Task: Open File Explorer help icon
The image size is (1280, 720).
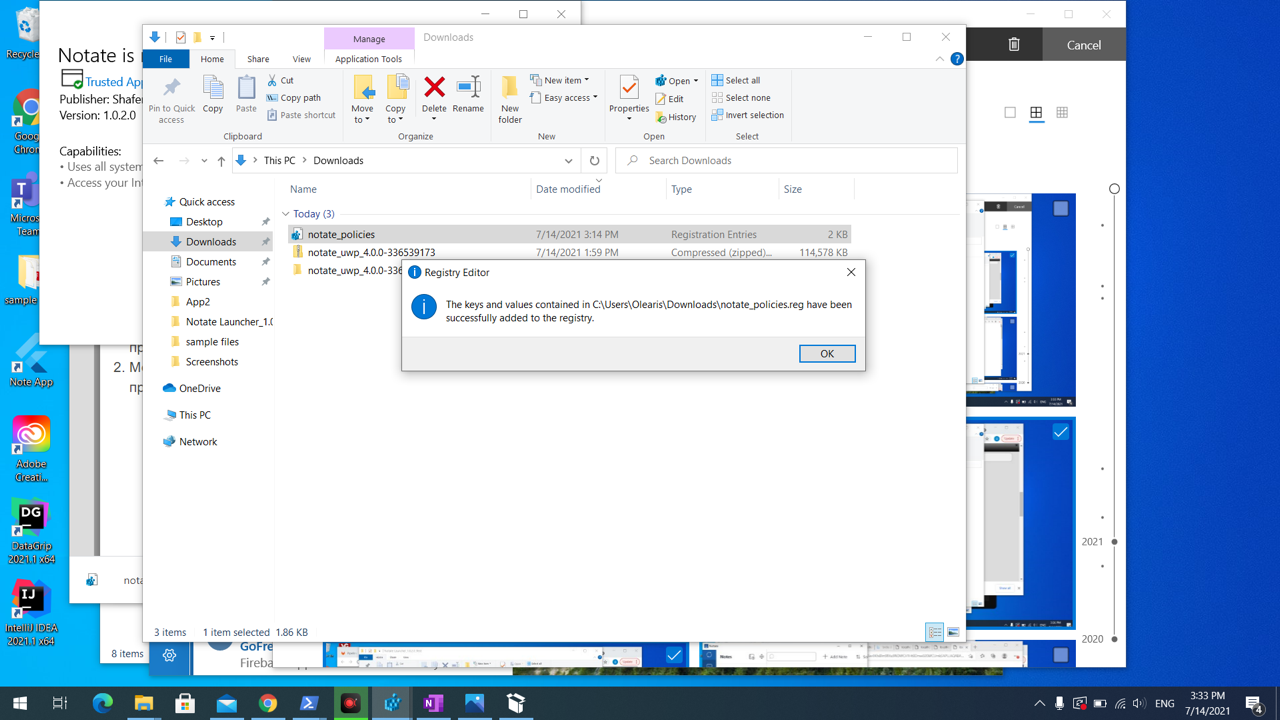Action: click(957, 59)
